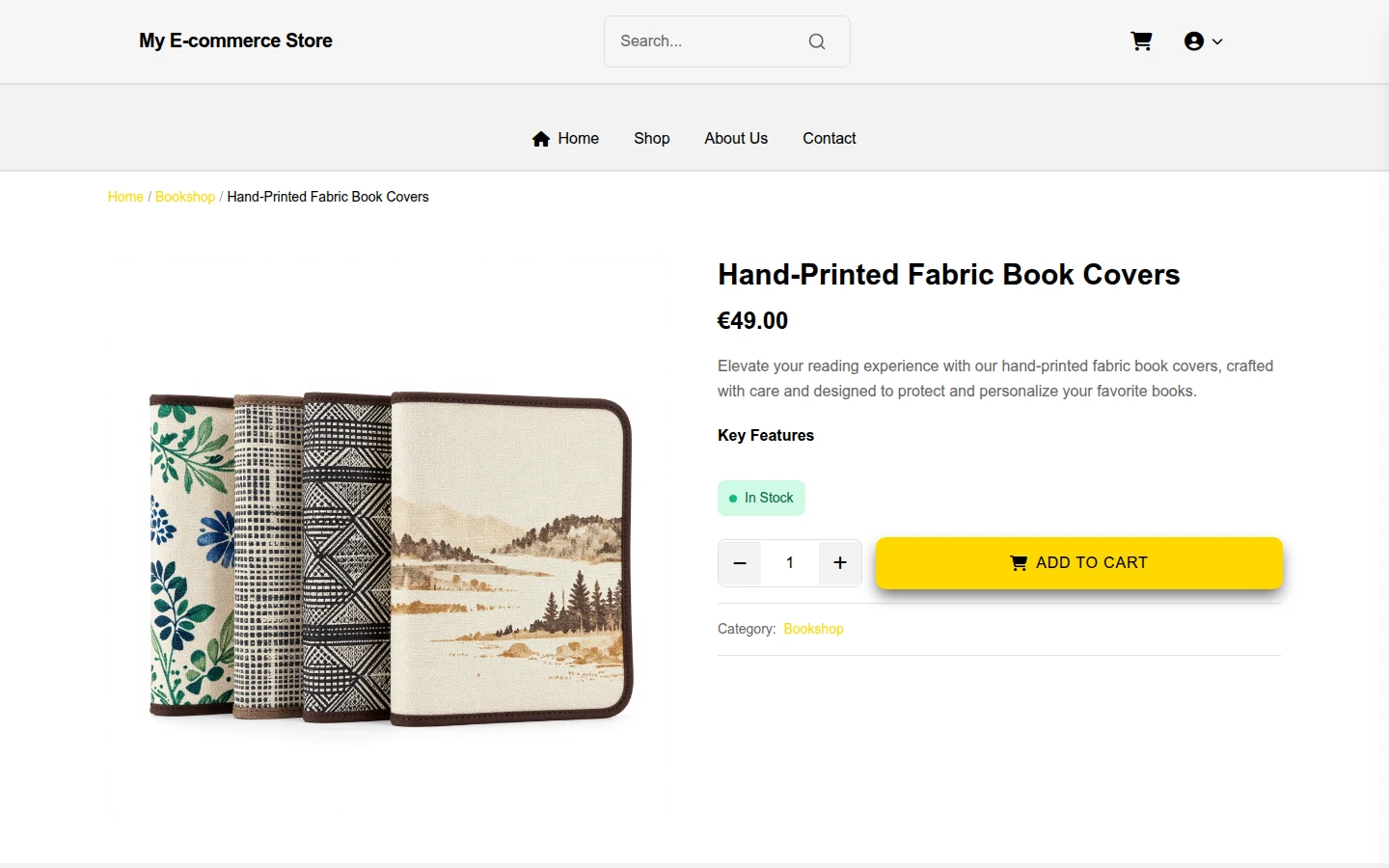1389x868 pixels.
Task: Click the search magnifier icon
Action: (817, 41)
